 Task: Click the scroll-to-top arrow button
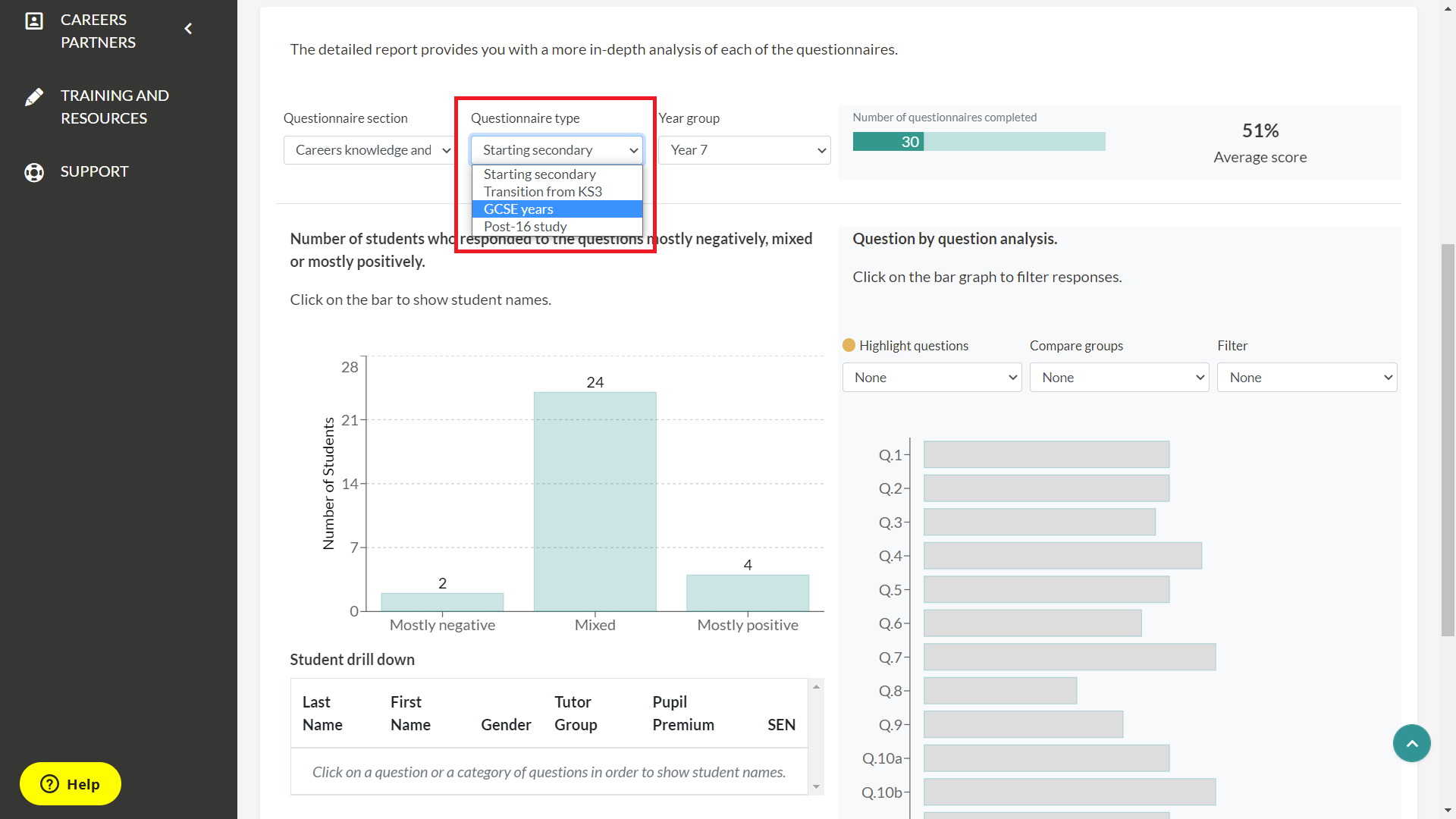1411,743
